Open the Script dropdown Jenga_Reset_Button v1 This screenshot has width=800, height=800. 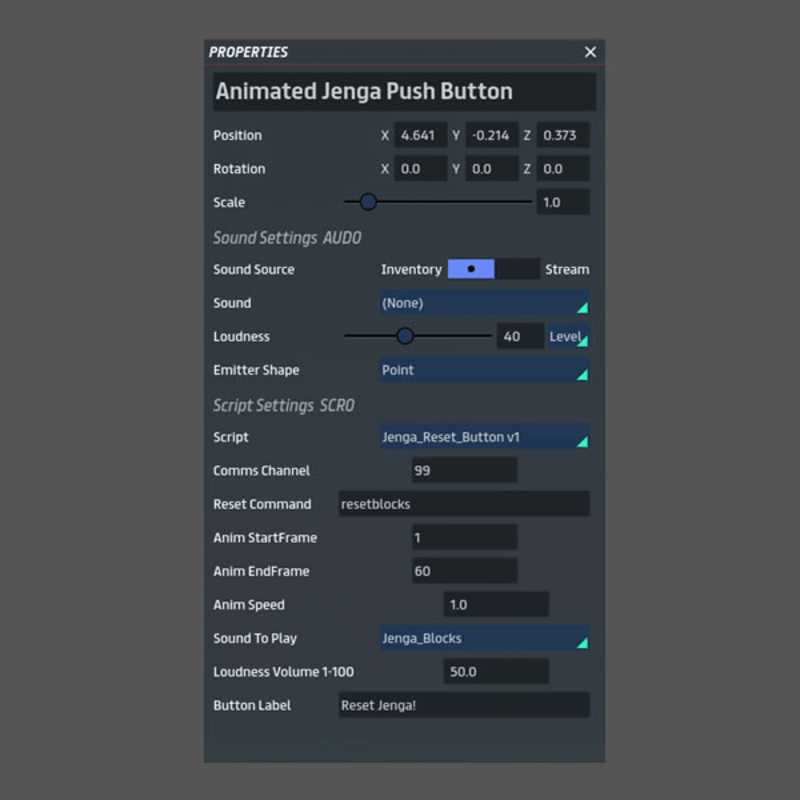[x=483, y=437]
